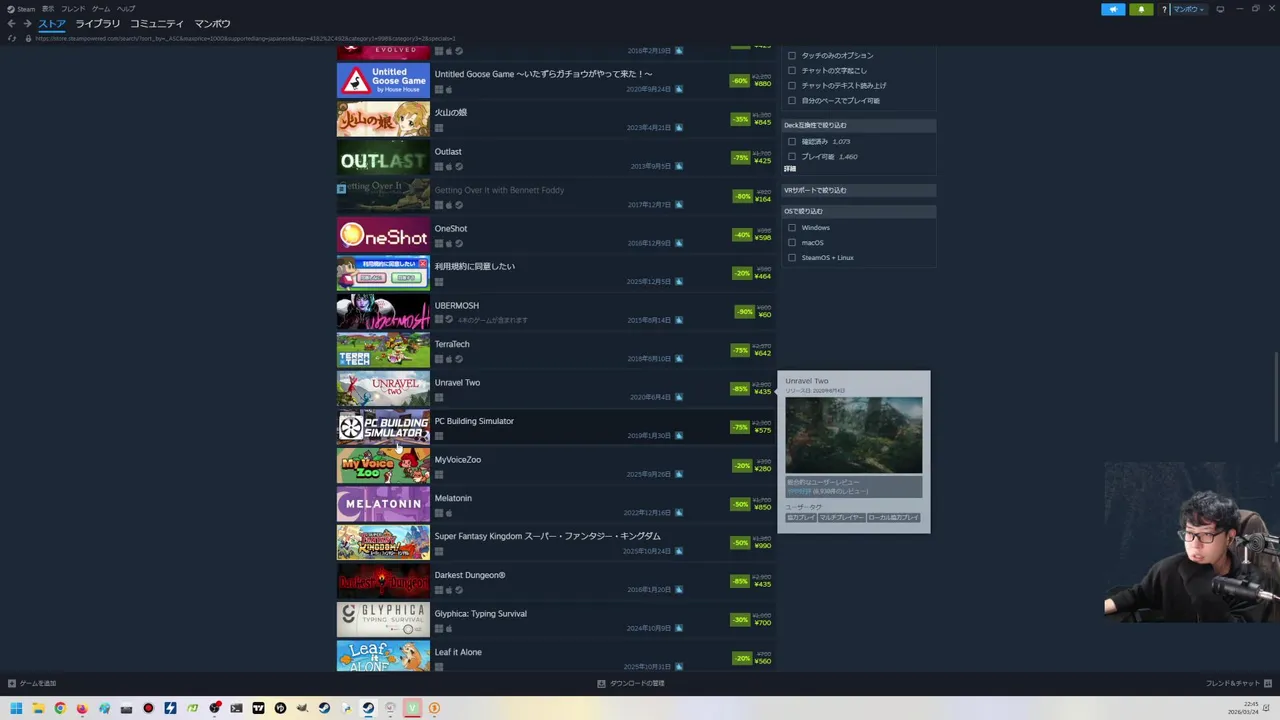Reload the store page
The image size is (1280, 720).
tap(12, 38)
